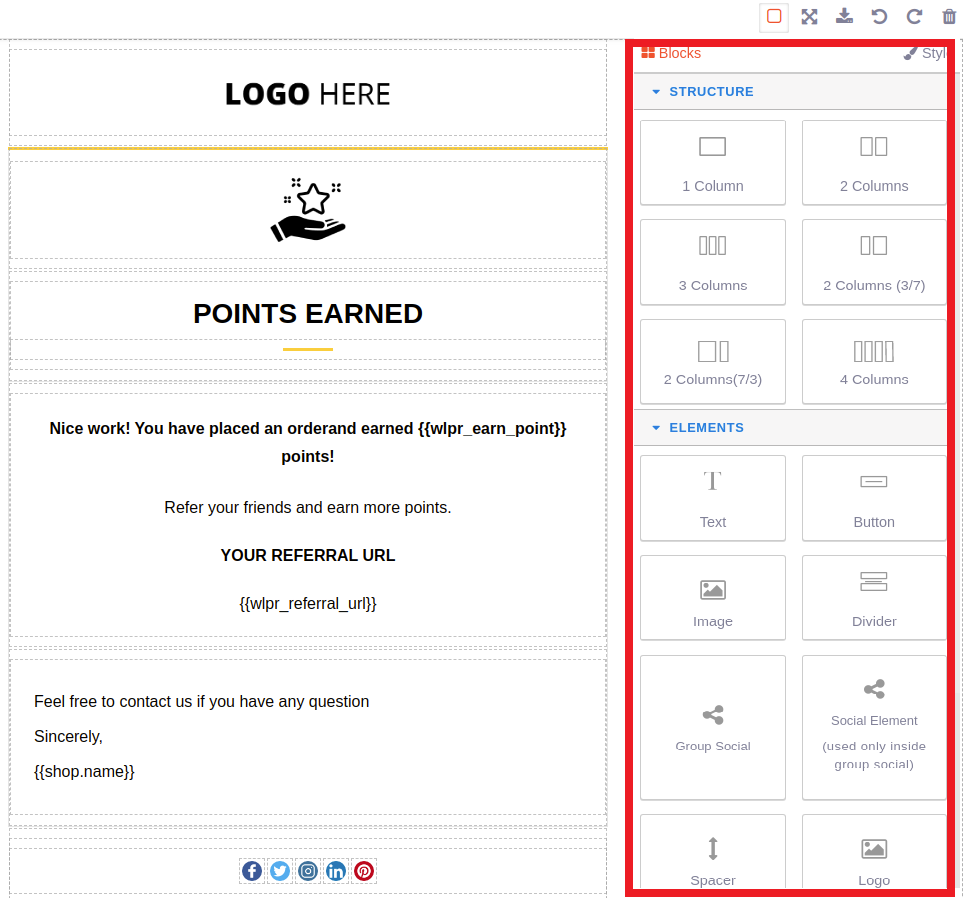Choose the Divider element
Image resolution: width=963 pixels, height=898 pixels.
pos(873,597)
